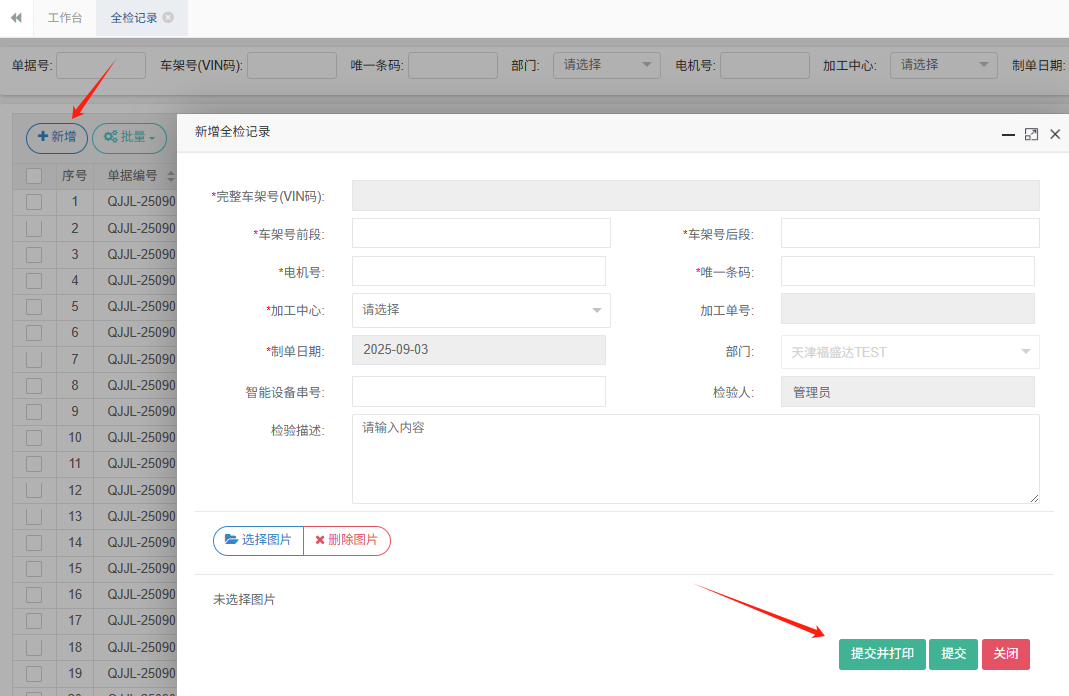Screen dimensions: 1069x696
Task: Check the checkbox for row 5
Action: (34, 306)
